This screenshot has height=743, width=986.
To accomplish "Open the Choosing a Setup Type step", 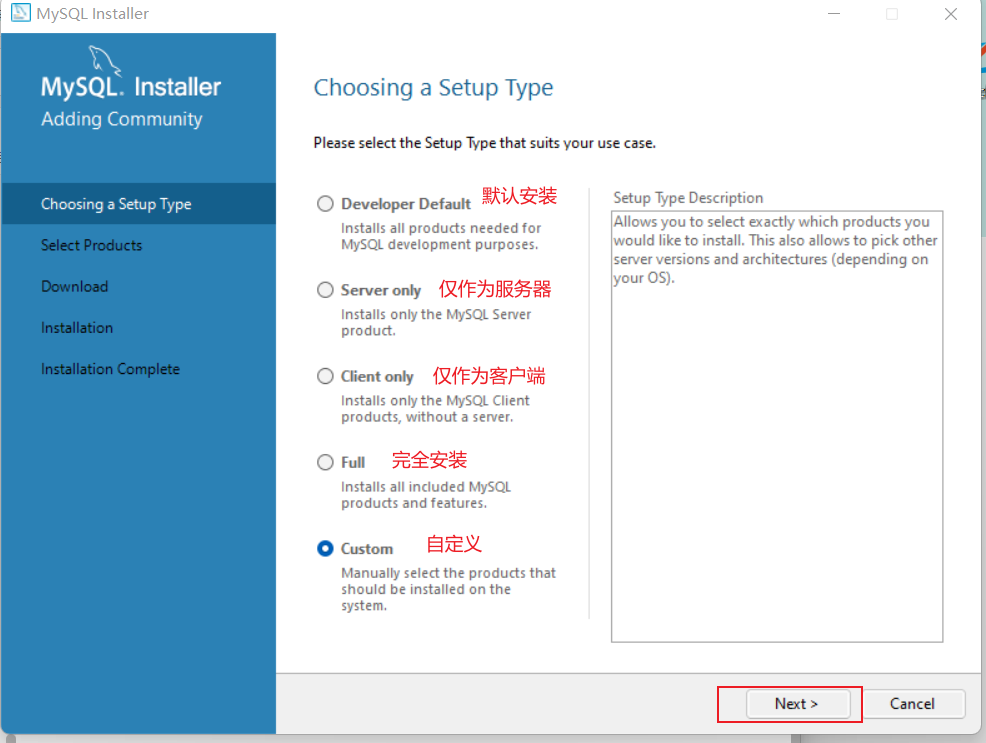I will [x=139, y=204].
